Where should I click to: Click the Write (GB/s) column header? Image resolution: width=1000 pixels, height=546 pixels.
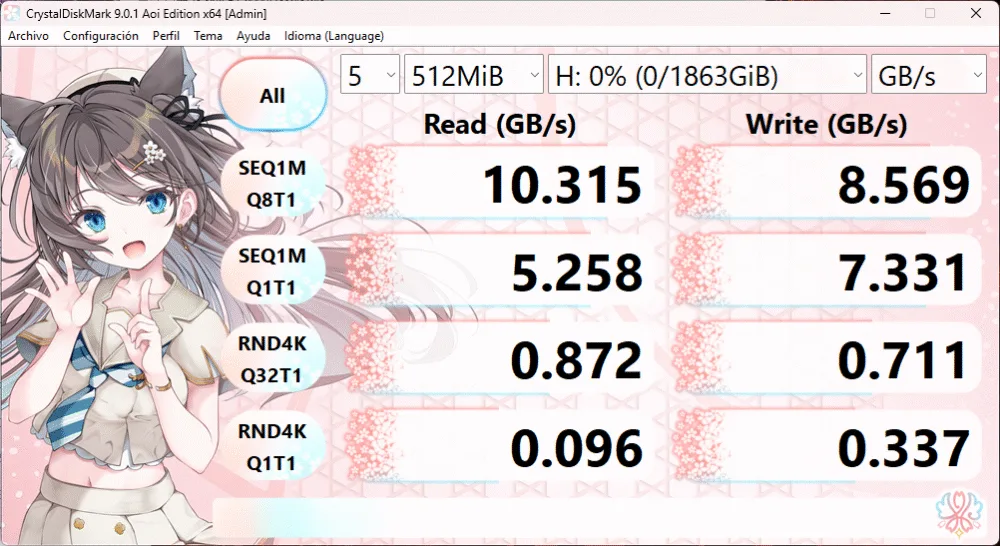826,124
